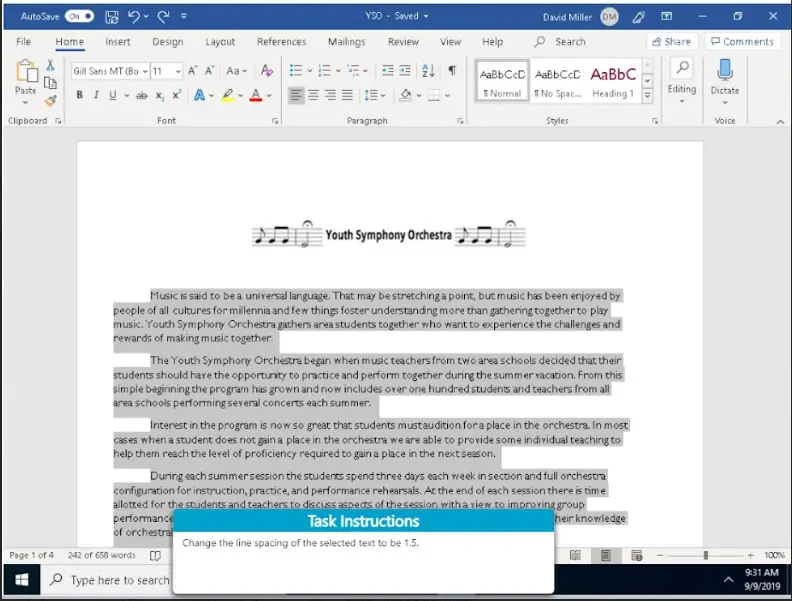
Task: Open Change Case dropdown
Action: click(236, 71)
